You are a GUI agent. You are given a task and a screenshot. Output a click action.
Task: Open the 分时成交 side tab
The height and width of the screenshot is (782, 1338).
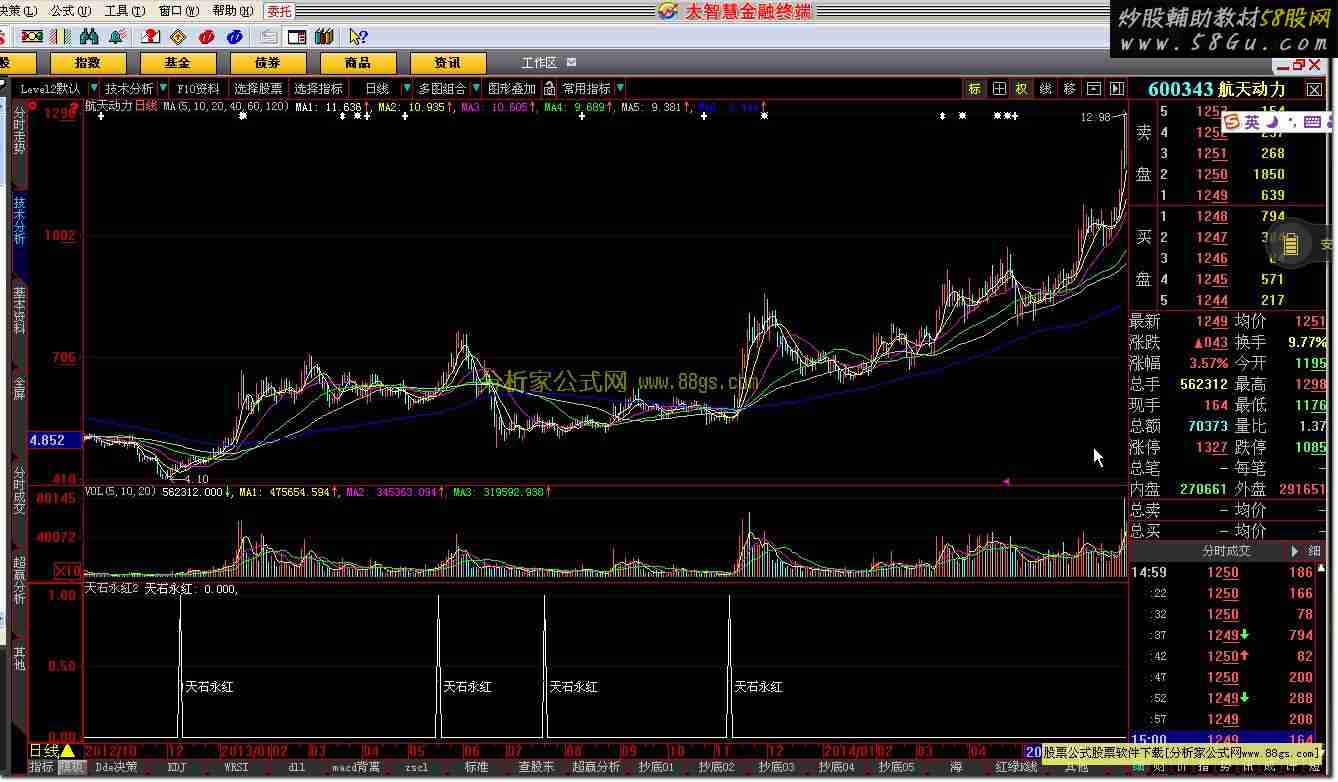[x=19, y=491]
